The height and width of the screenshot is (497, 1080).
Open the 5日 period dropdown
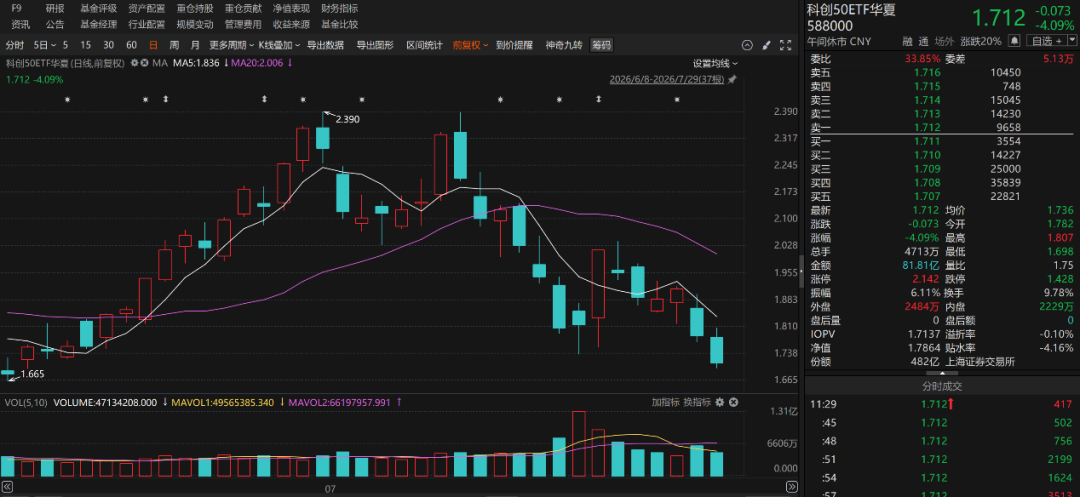[x=43, y=45]
